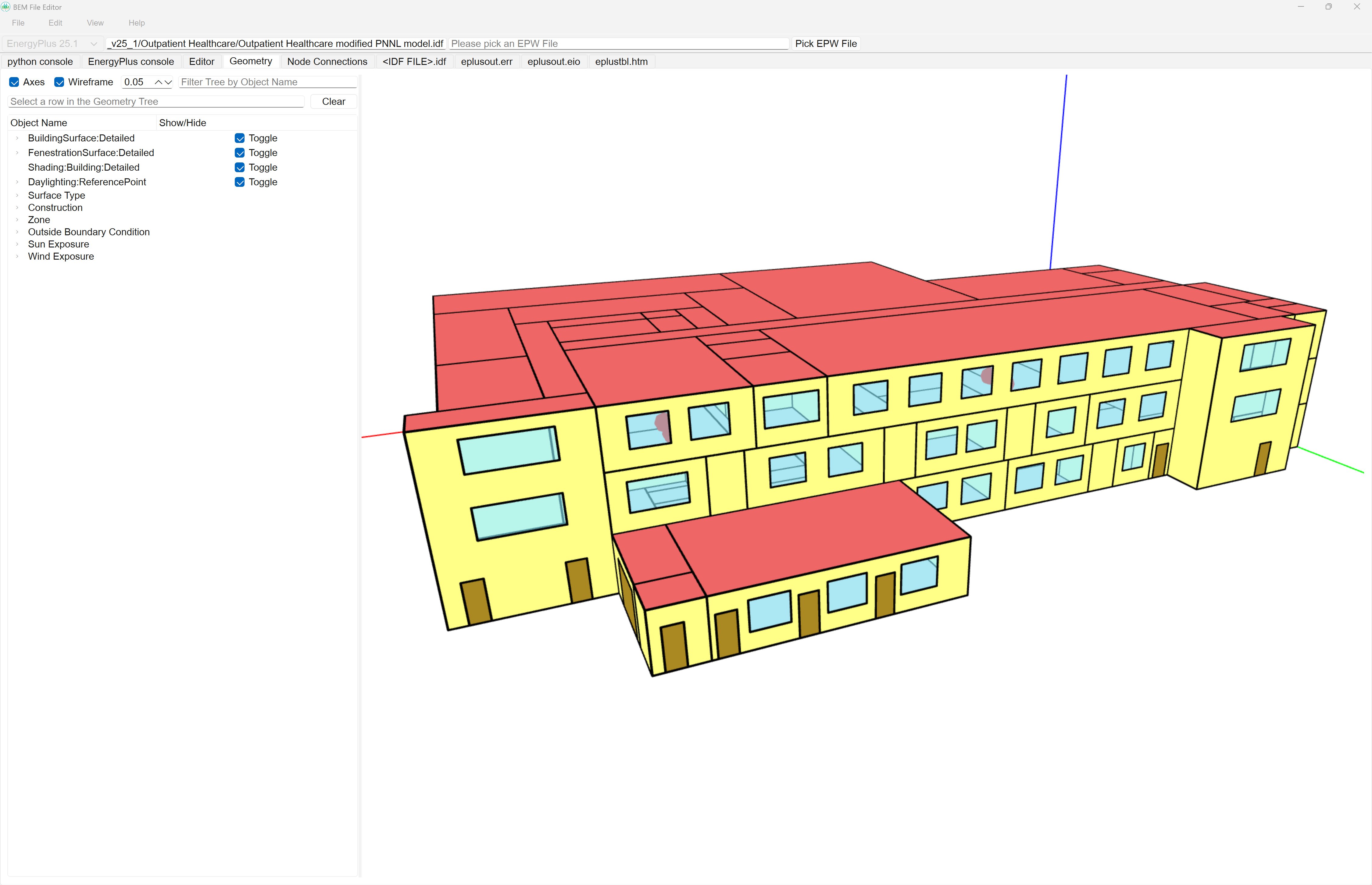
Task: Click the Object Name column header
Action: pyautogui.click(x=82, y=123)
